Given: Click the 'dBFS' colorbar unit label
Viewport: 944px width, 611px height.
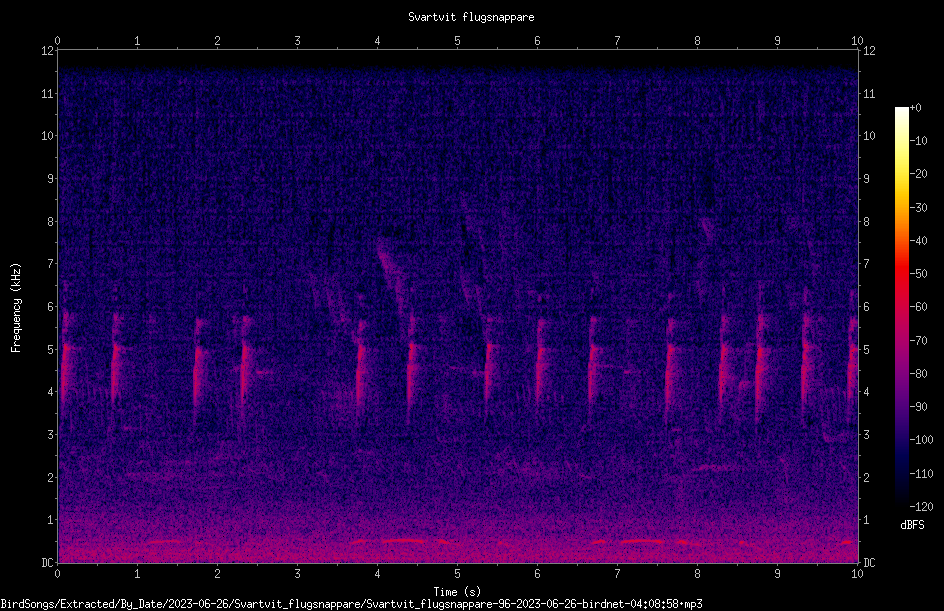Looking at the screenshot, I should pos(912,525).
